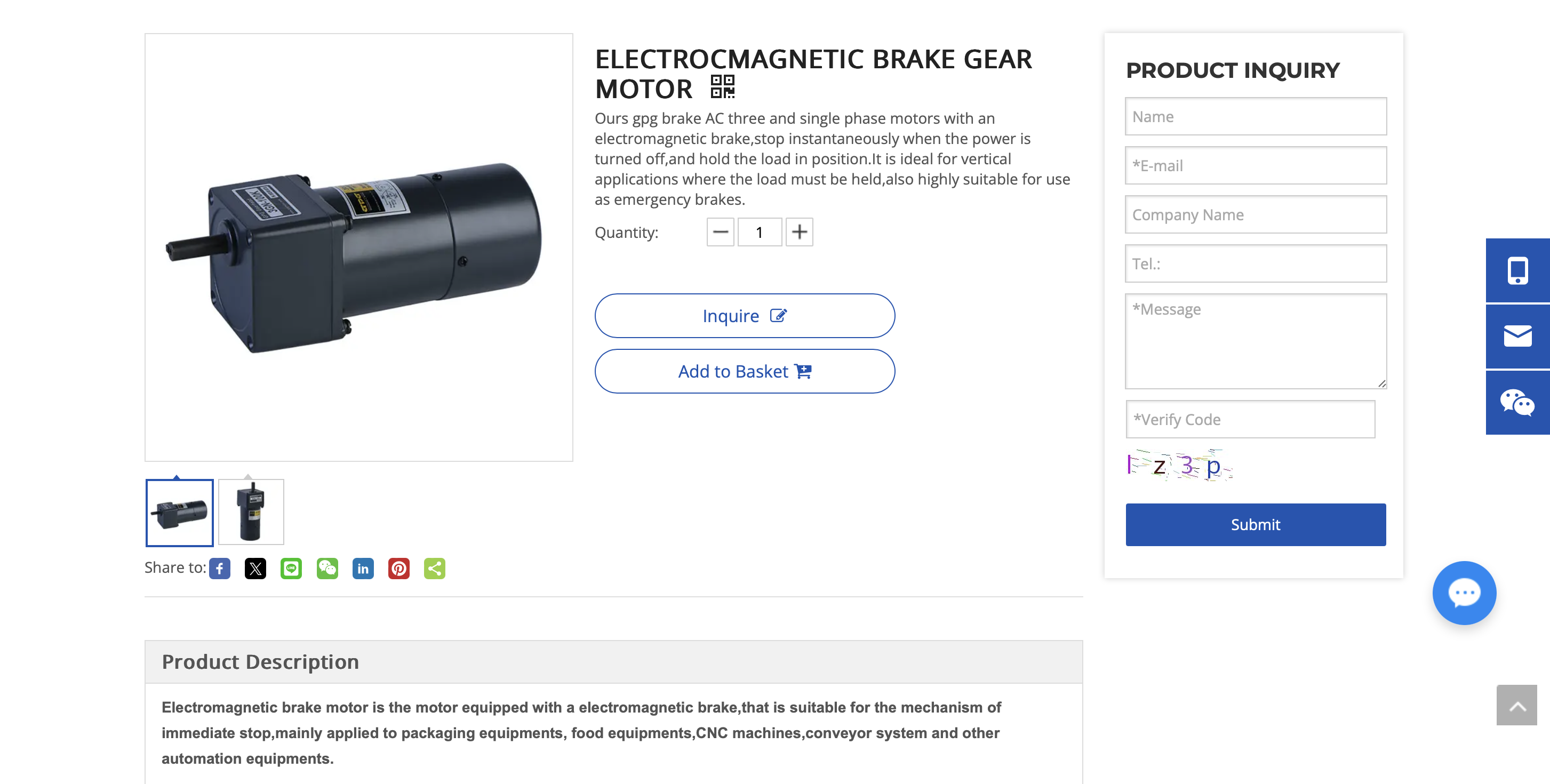Open the live chat bubble
The width and height of the screenshot is (1550, 784).
pos(1464,593)
